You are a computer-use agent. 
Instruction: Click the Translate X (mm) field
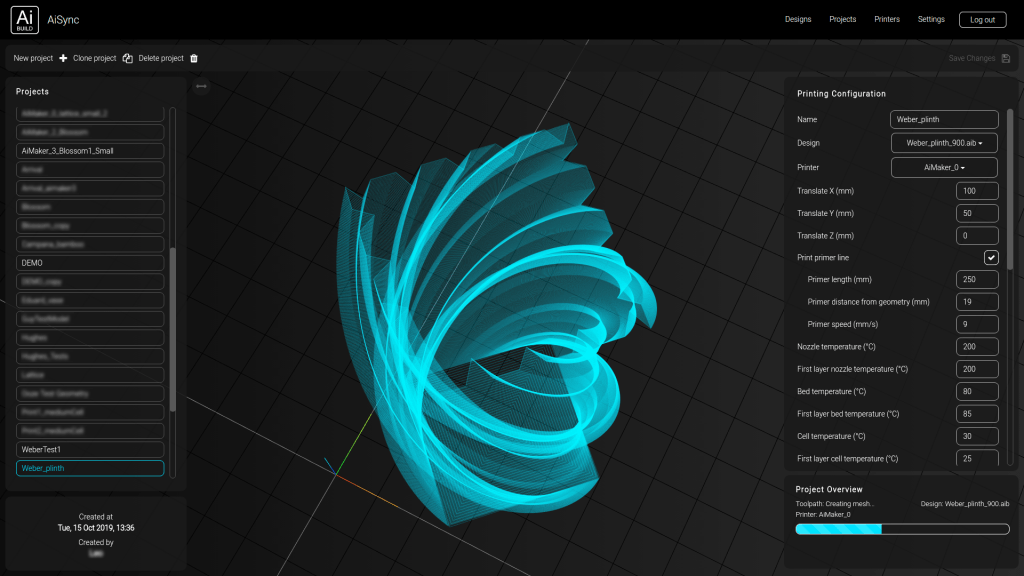coord(977,191)
